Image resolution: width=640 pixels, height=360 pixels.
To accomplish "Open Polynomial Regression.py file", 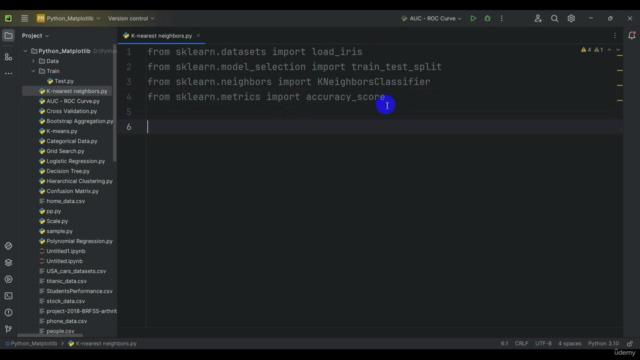I will click(x=79, y=241).
